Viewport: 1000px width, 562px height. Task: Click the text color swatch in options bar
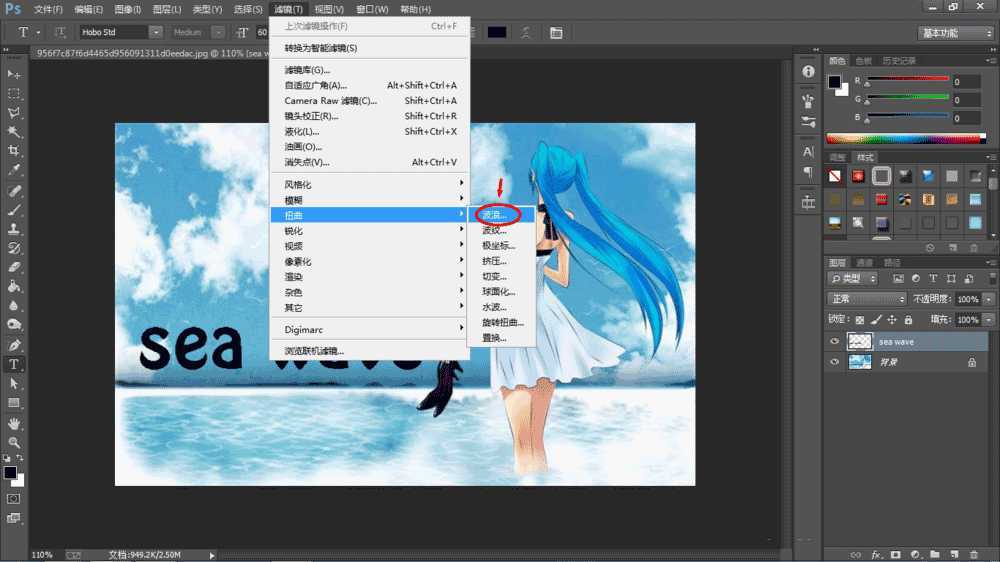click(496, 33)
